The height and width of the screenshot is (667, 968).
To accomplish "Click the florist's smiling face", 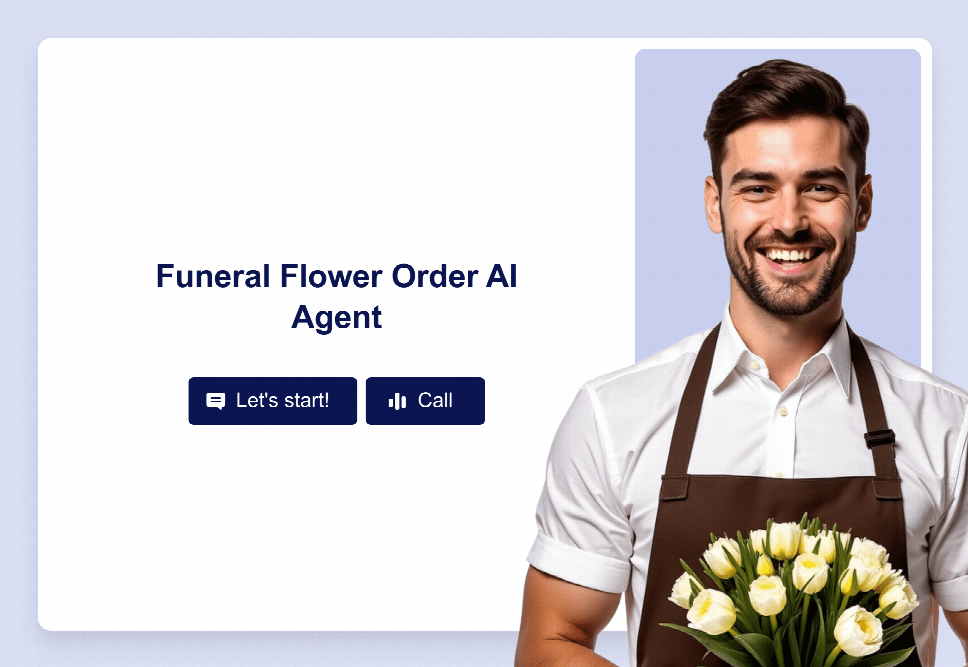I will coord(789,210).
